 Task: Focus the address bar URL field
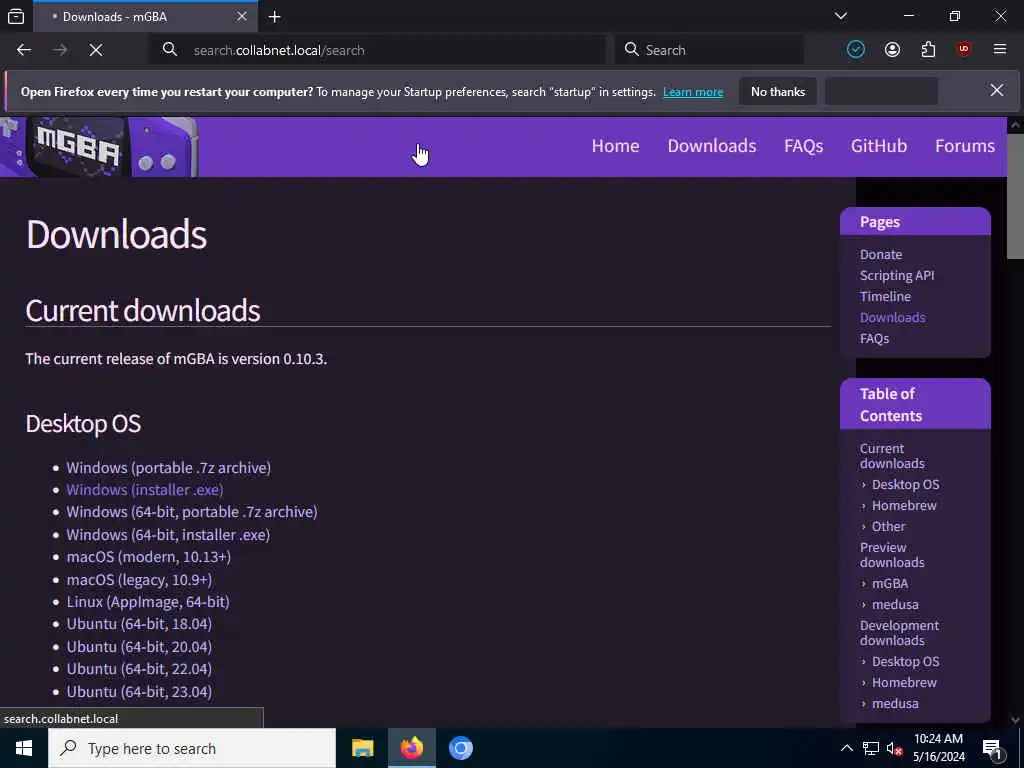click(379, 50)
